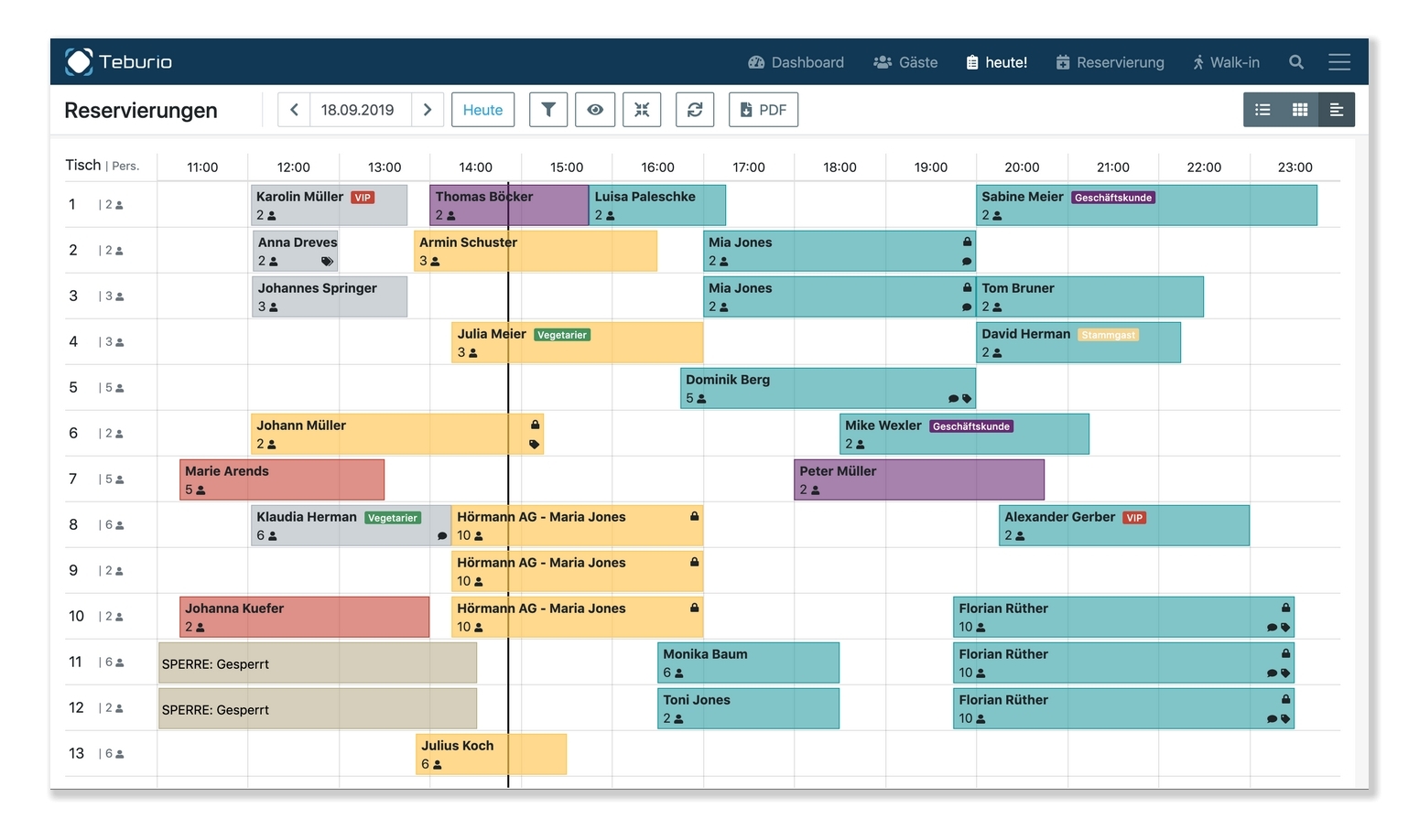Click the date field 18.09.2019
1419x840 pixels.
[x=358, y=110]
